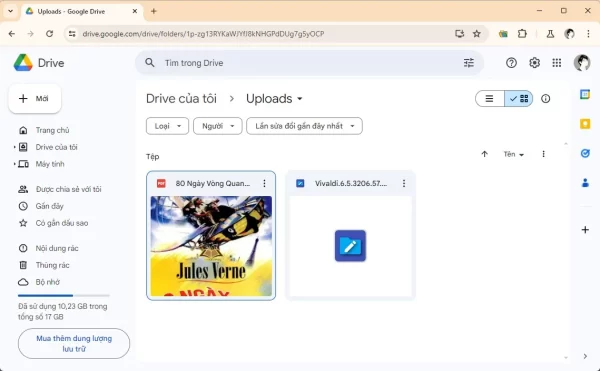Reload the browser page

pos(49,34)
